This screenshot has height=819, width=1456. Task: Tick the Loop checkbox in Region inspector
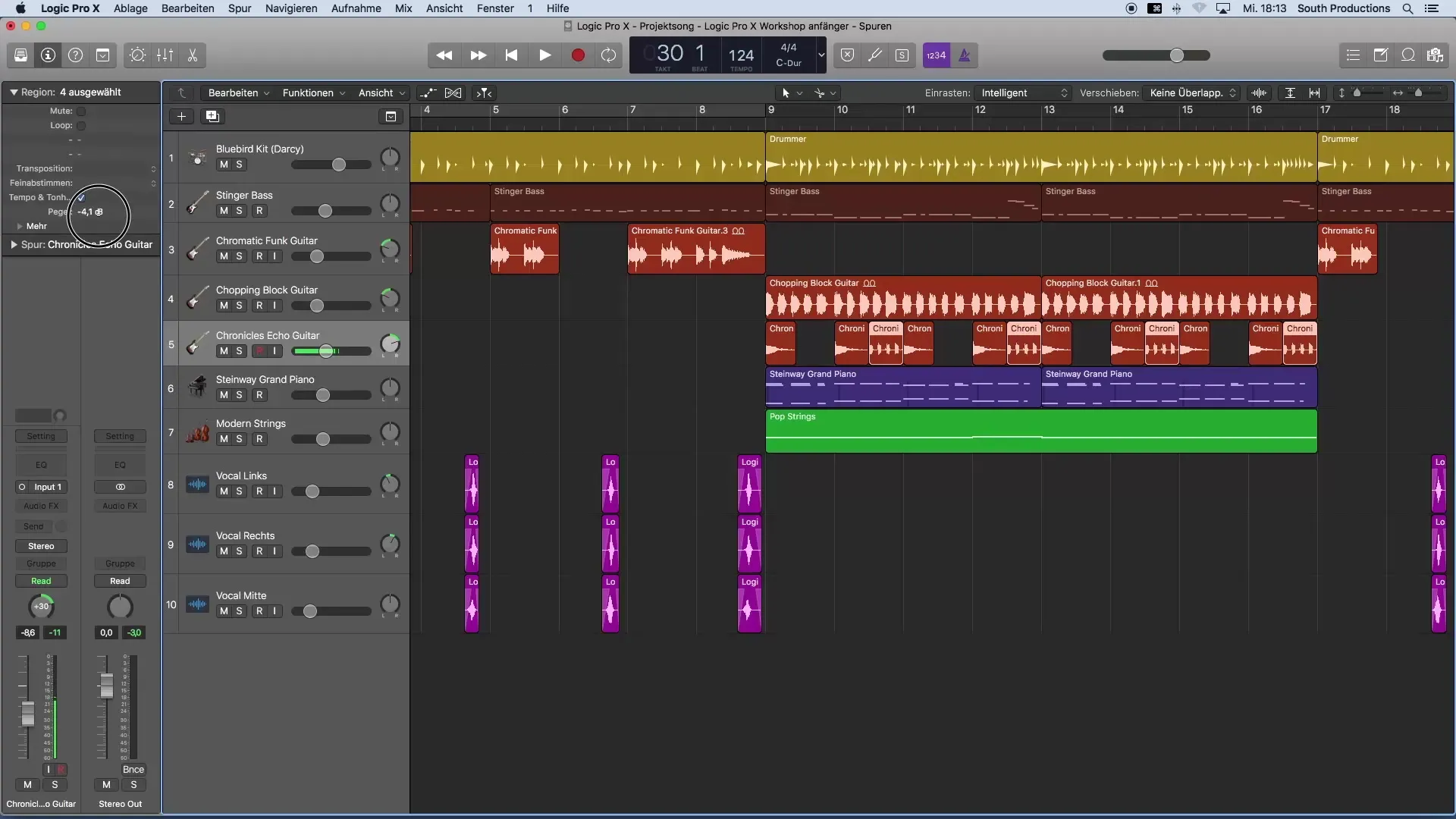tap(81, 126)
